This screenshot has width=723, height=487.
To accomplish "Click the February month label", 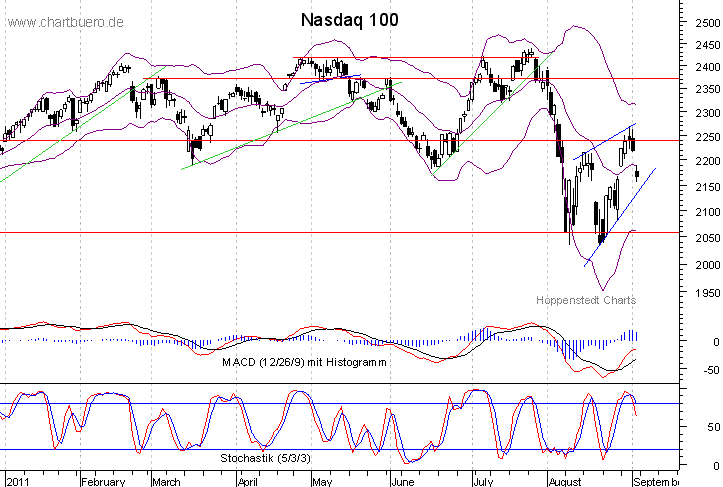I will [103, 482].
